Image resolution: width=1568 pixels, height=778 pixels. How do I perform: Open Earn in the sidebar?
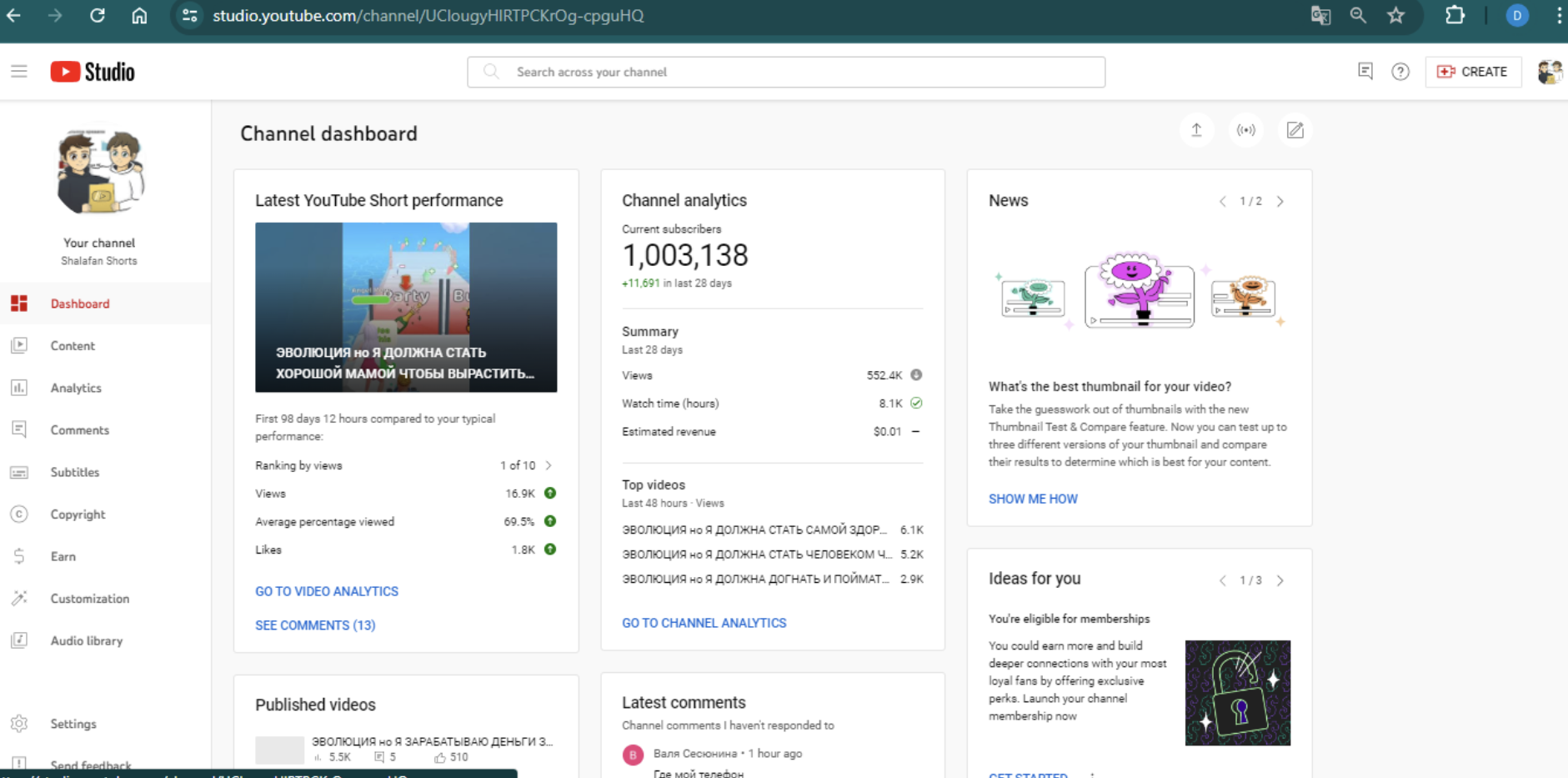pos(105,556)
